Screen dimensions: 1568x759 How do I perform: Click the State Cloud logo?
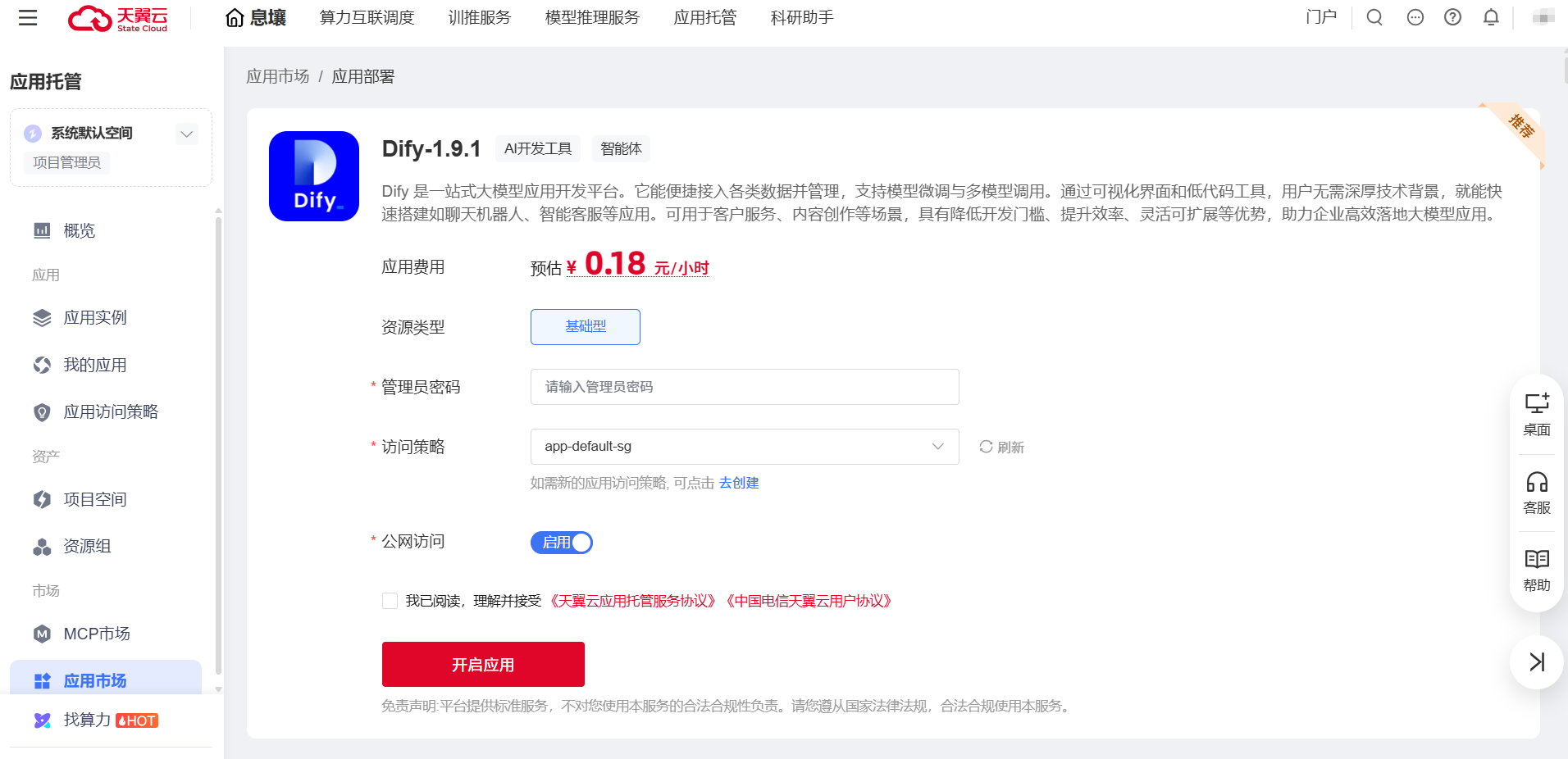pyautogui.click(x=118, y=18)
